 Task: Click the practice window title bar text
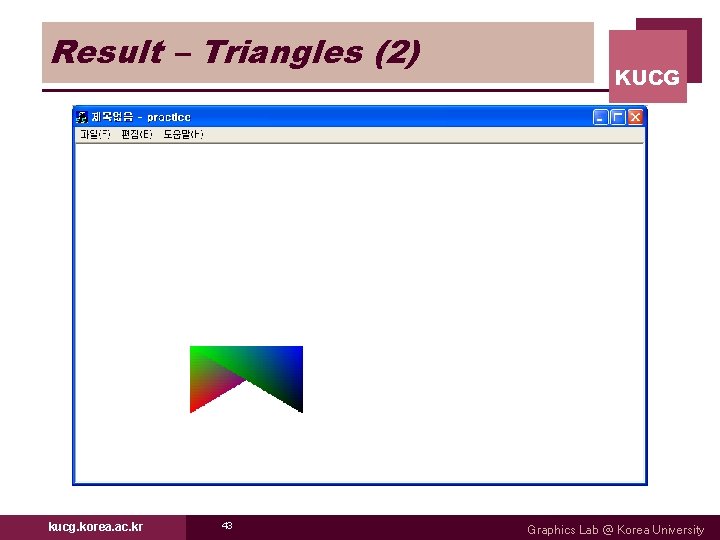tap(141, 117)
